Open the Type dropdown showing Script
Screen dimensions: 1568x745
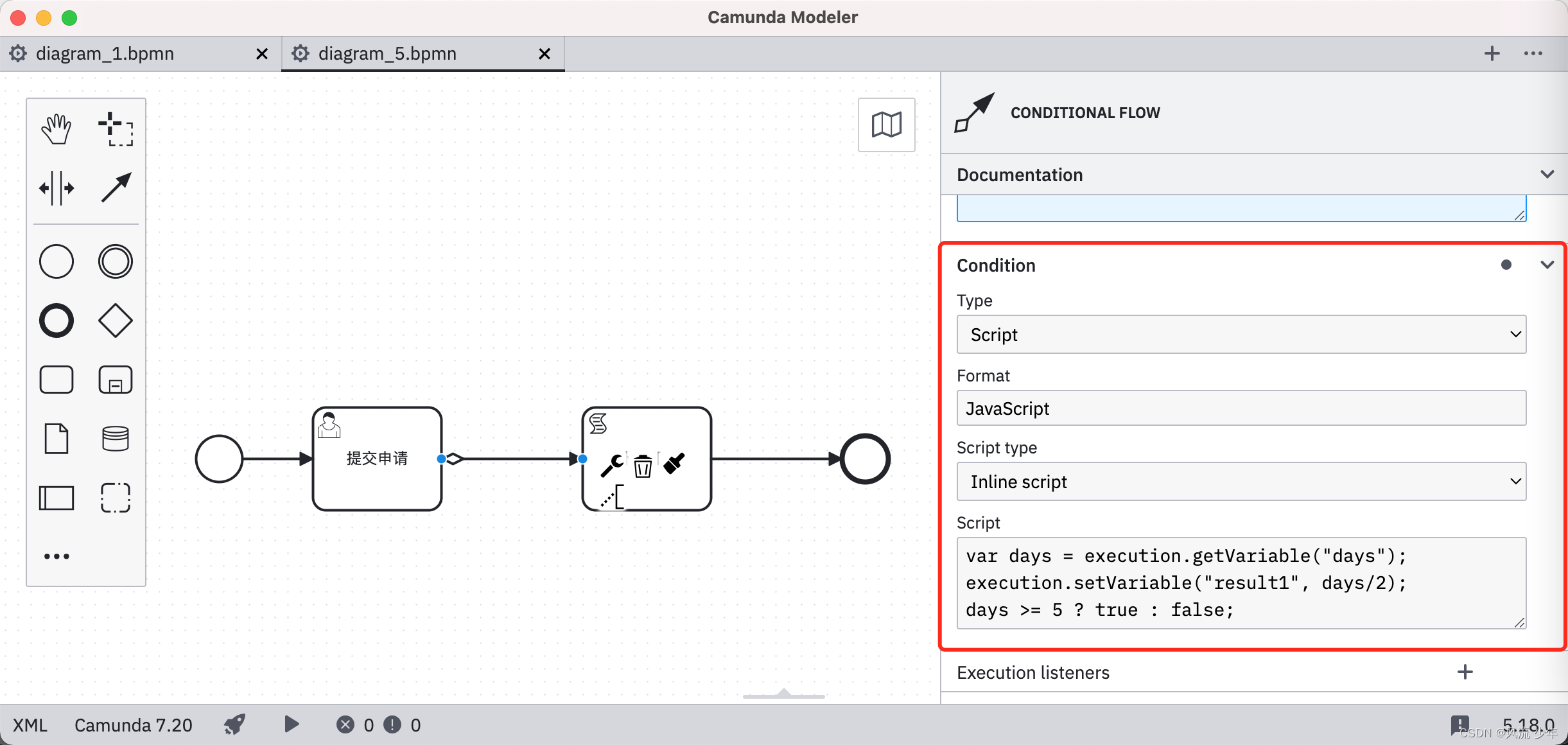(1241, 335)
